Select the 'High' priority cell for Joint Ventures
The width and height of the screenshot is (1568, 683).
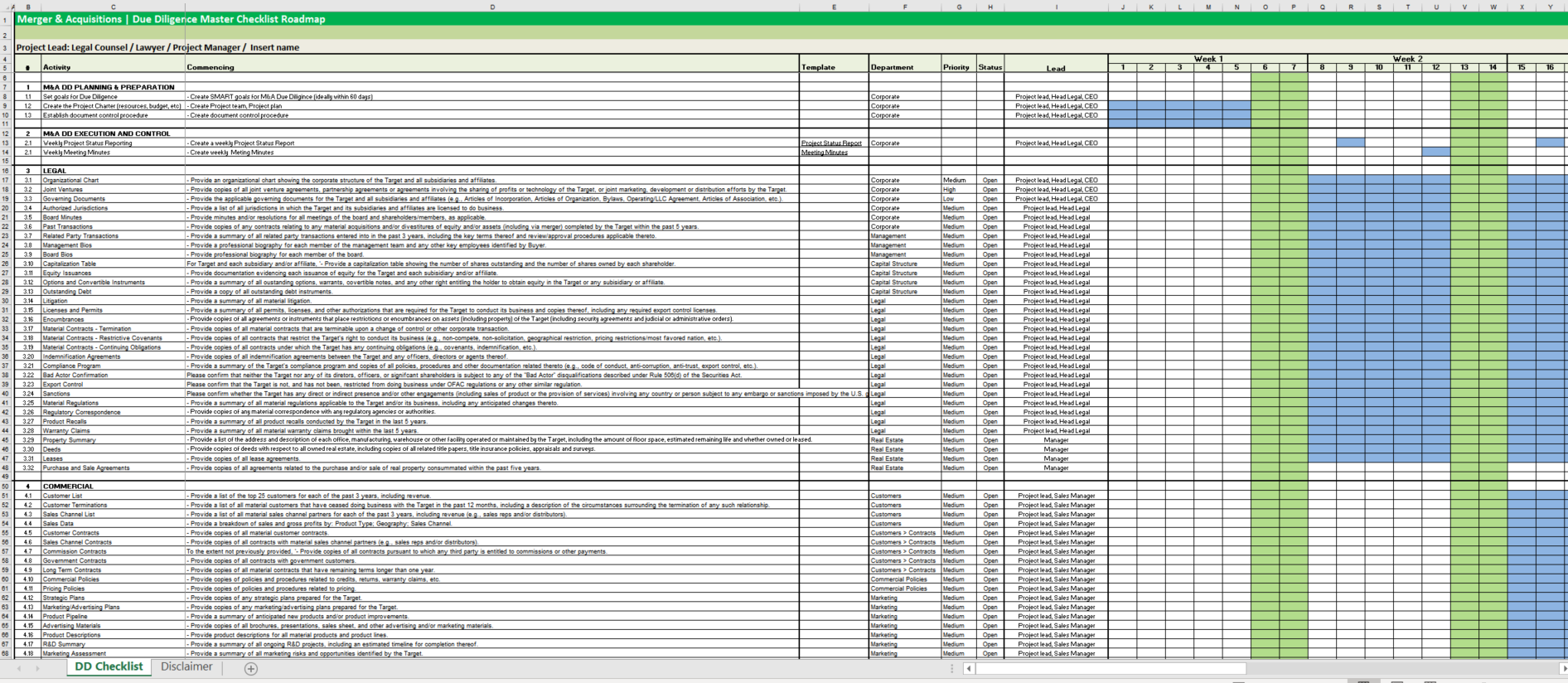[958, 190]
